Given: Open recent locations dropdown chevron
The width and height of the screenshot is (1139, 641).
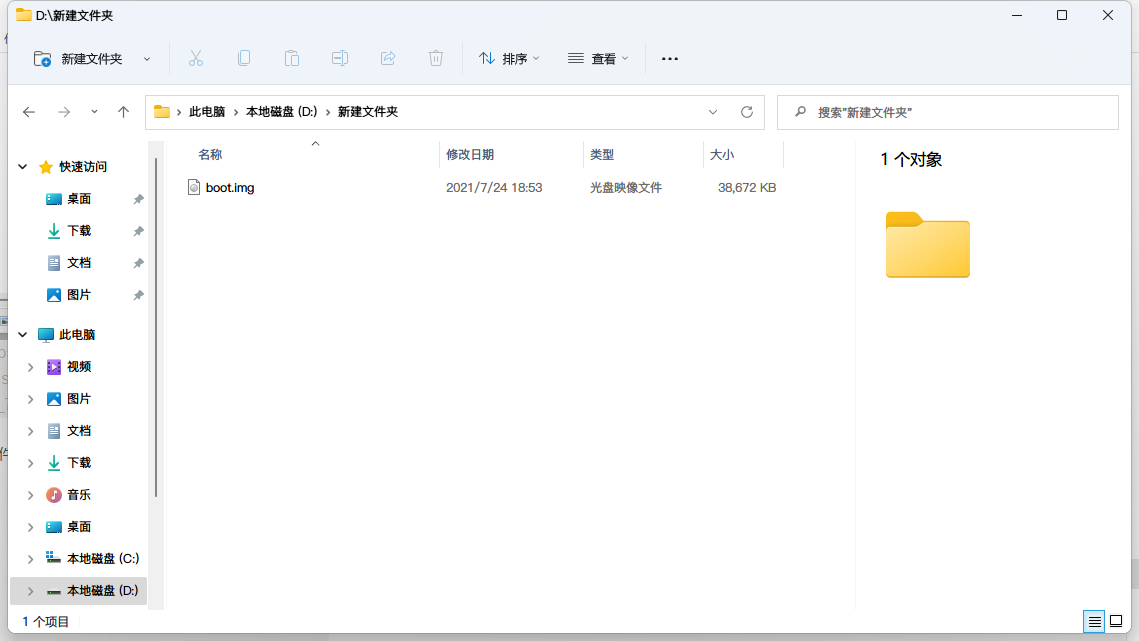Looking at the screenshot, I should [94, 112].
